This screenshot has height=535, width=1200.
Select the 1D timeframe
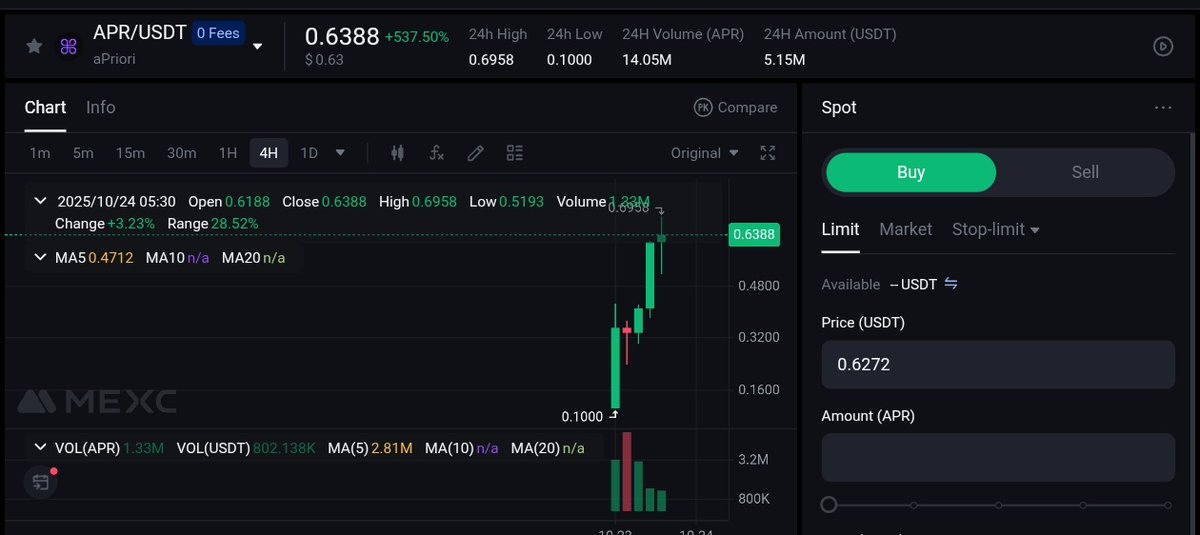click(309, 153)
